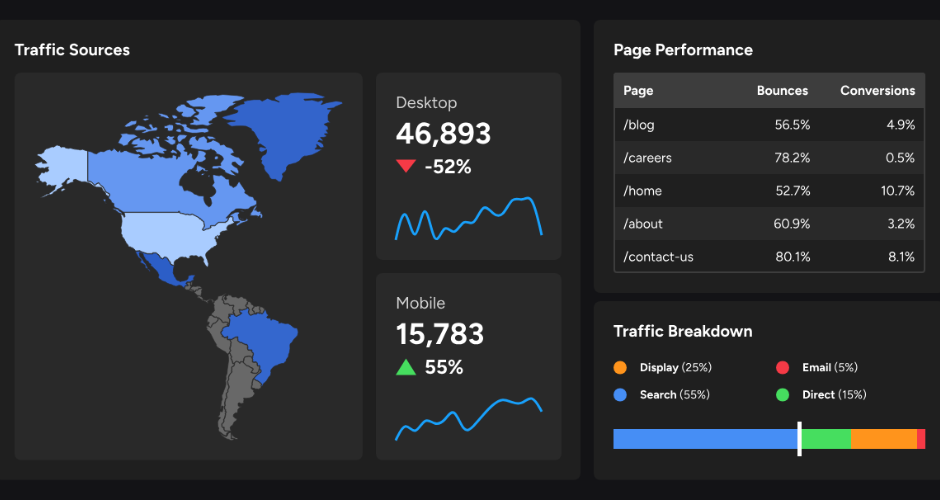
Task: Click the red Email legend dot
Action: click(x=783, y=367)
